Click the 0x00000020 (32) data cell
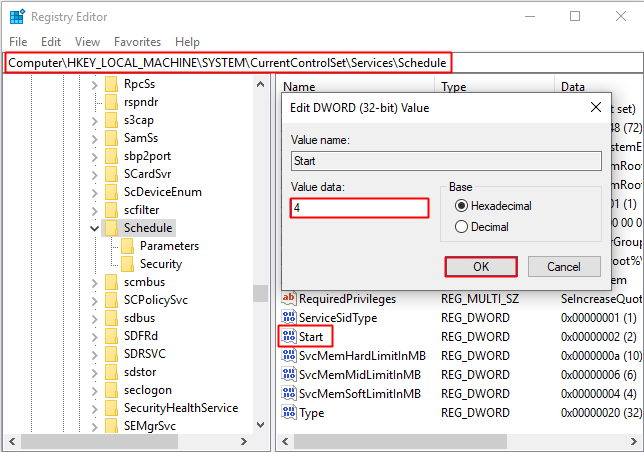Image resolution: width=644 pixels, height=452 pixels. [601, 413]
